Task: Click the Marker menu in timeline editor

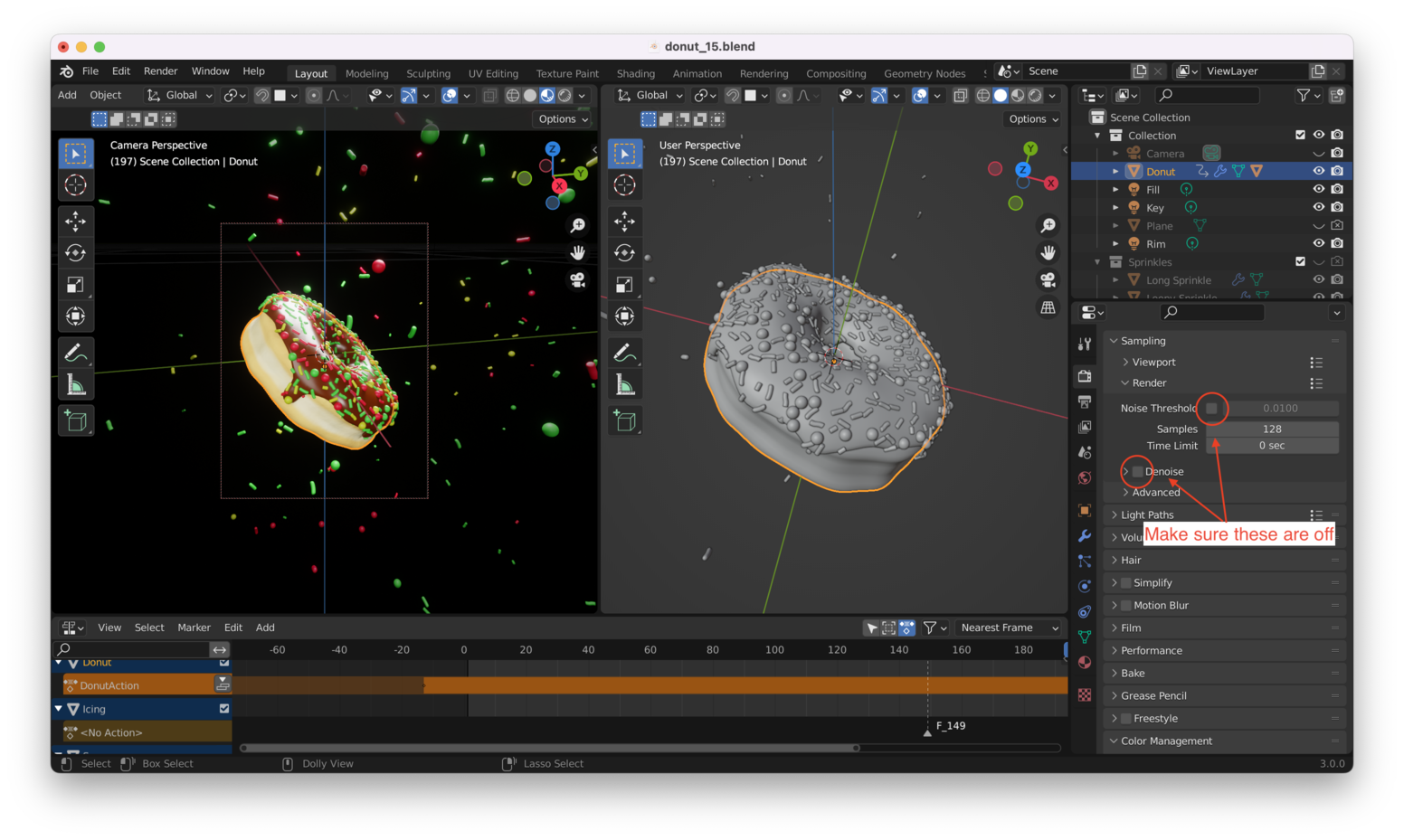Action: (194, 628)
